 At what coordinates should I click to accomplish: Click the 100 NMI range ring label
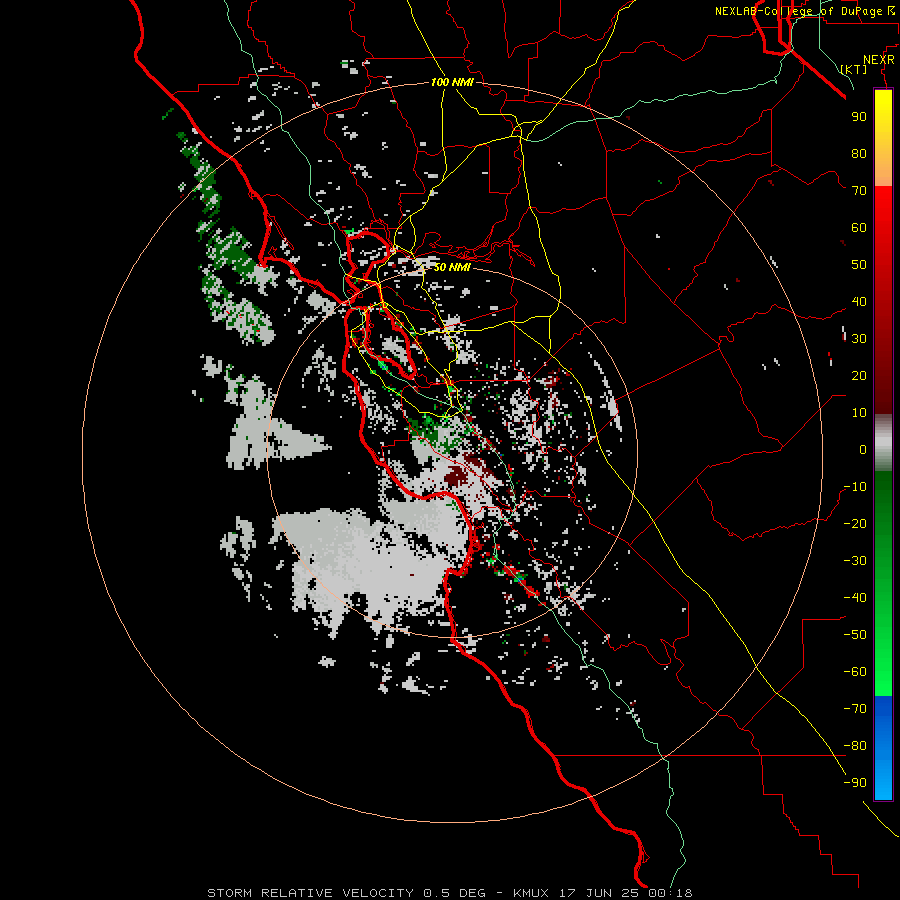tap(452, 82)
